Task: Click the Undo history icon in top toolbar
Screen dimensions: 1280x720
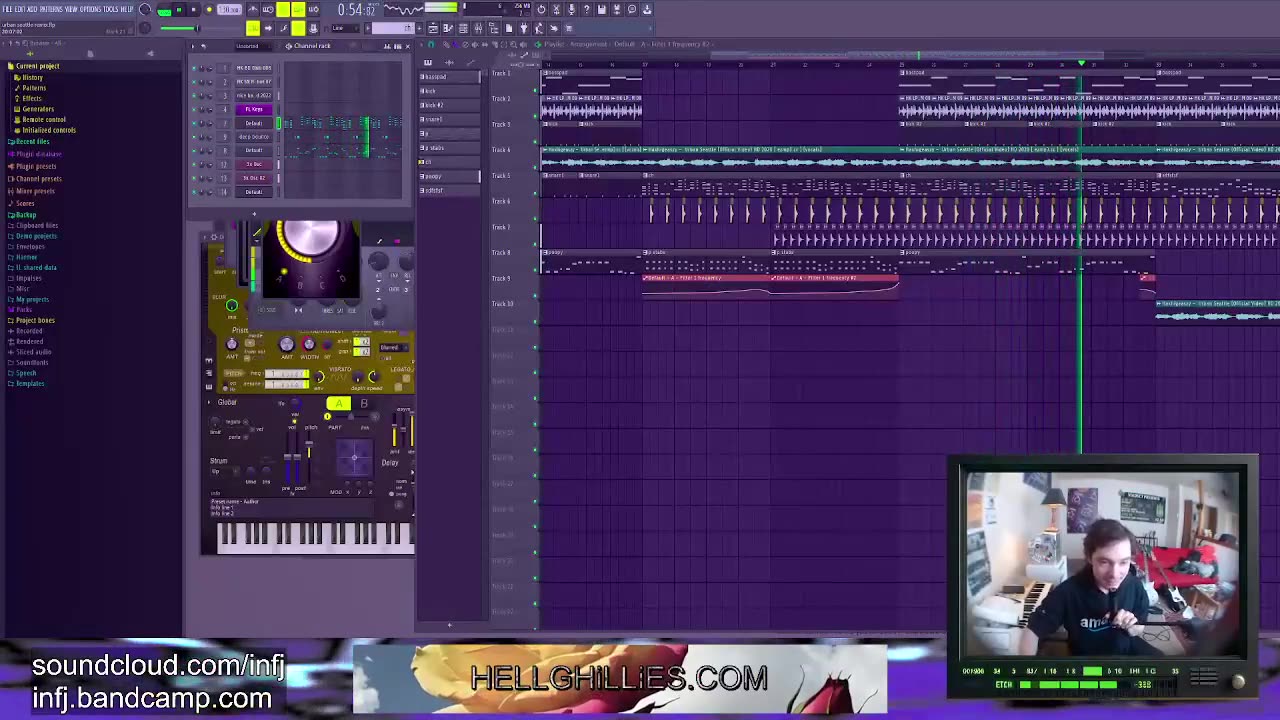Action: click(x=541, y=10)
